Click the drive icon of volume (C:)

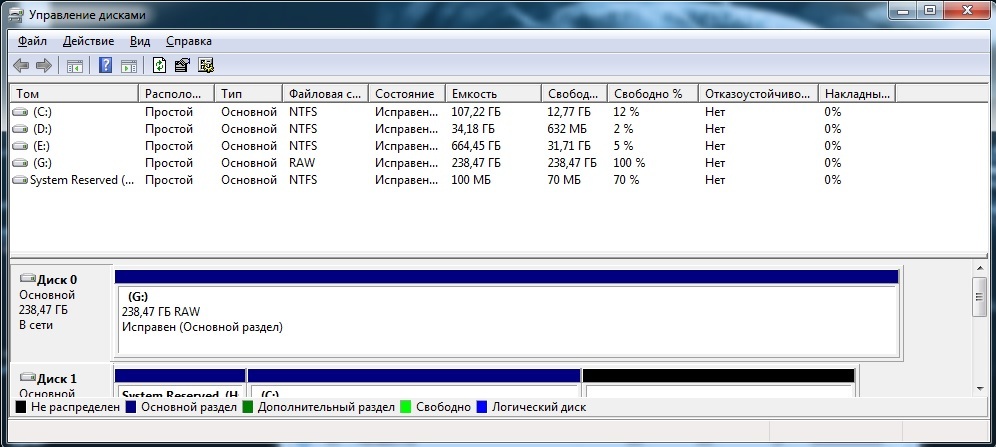[20, 112]
